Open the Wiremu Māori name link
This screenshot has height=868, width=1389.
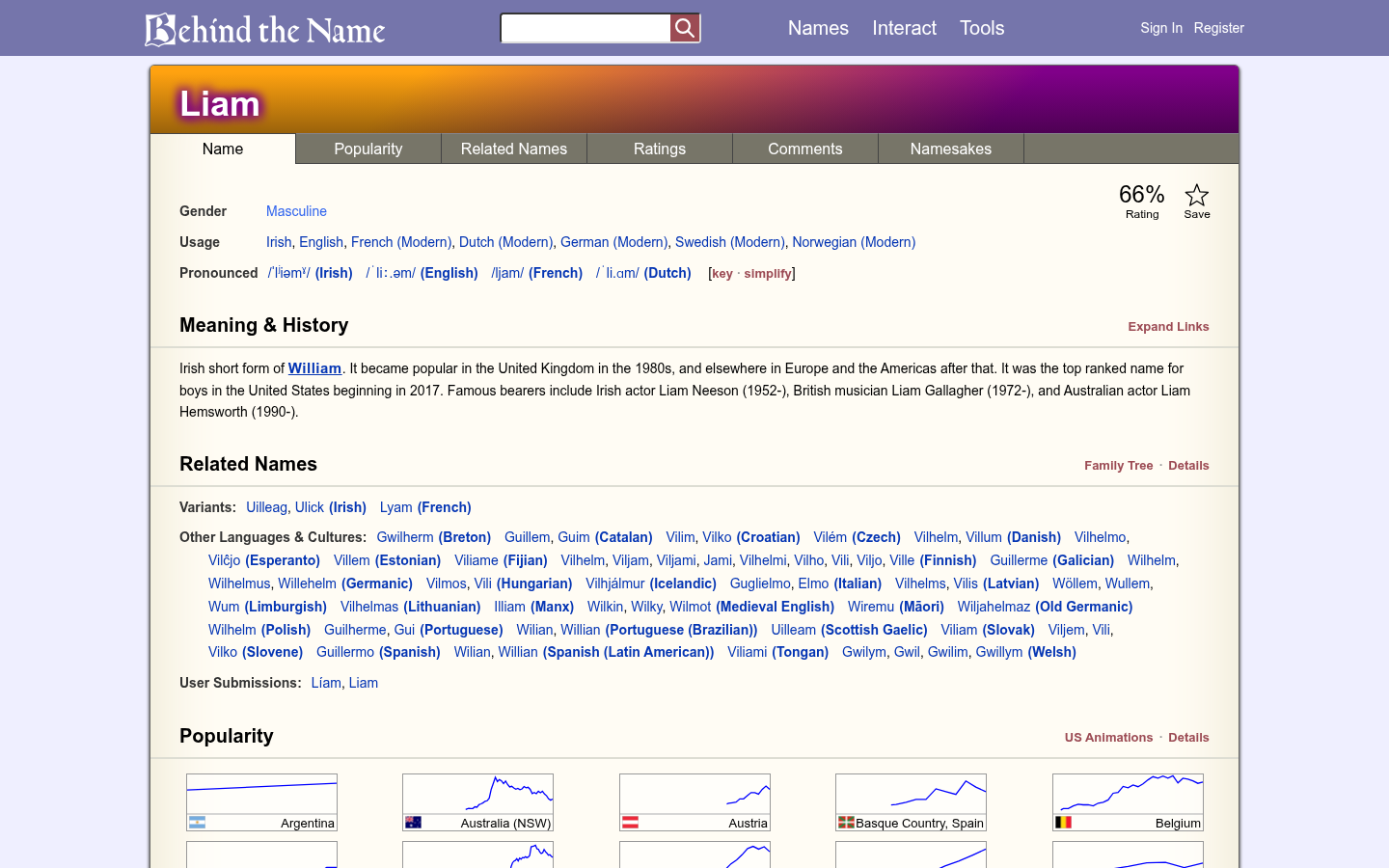(x=871, y=607)
